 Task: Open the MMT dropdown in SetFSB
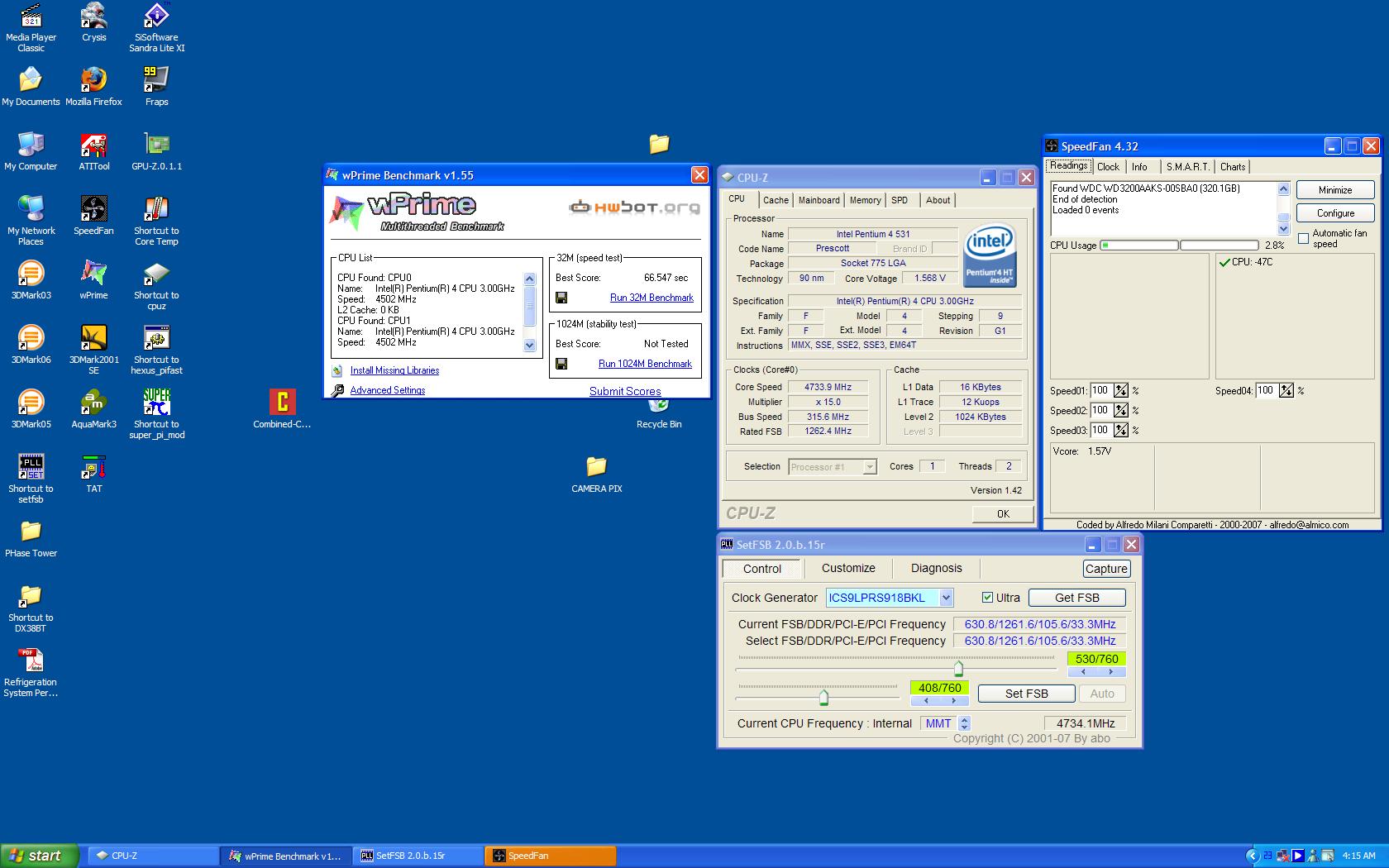click(962, 723)
